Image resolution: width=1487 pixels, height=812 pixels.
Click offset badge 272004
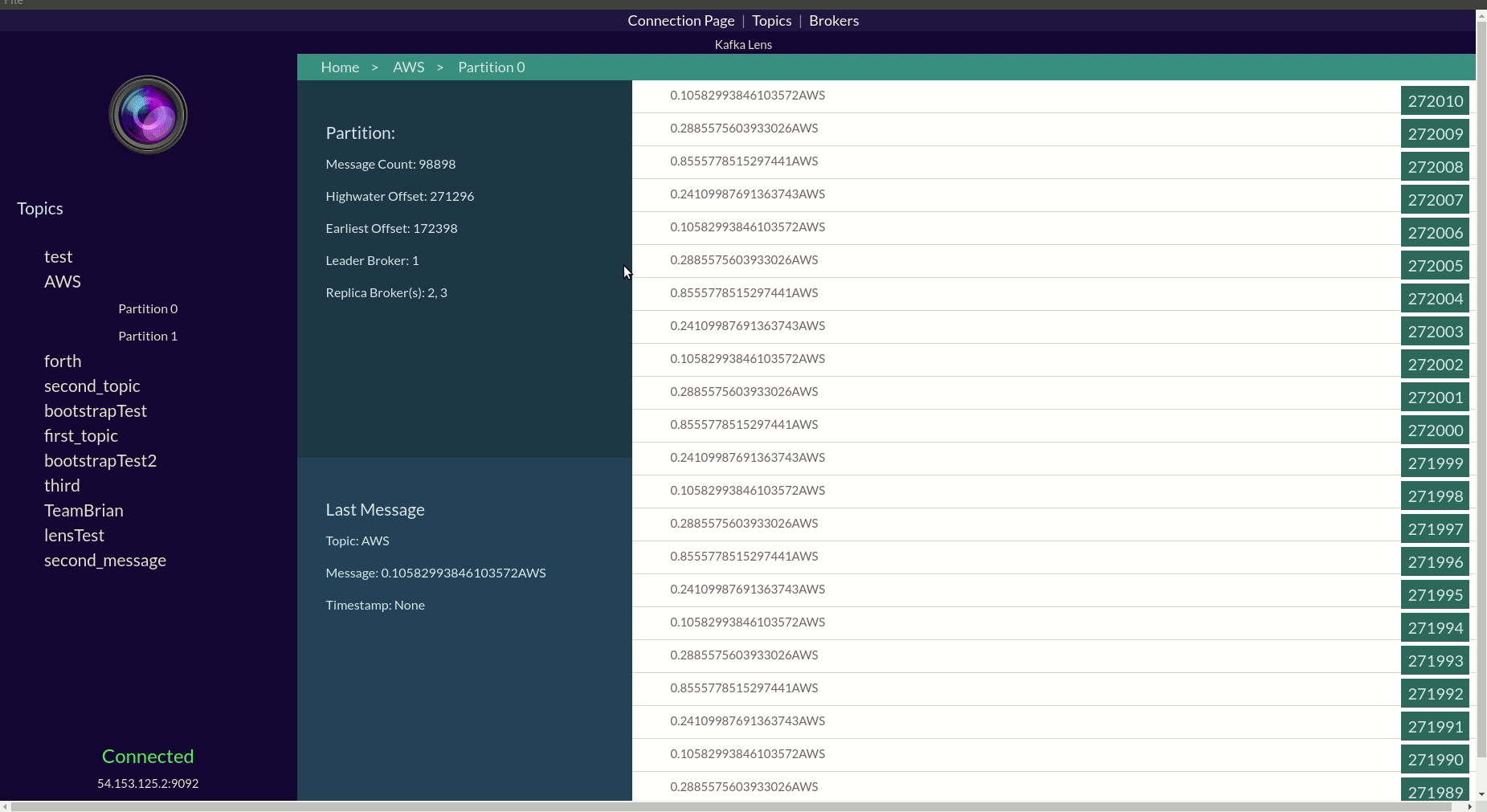point(1435,299)
